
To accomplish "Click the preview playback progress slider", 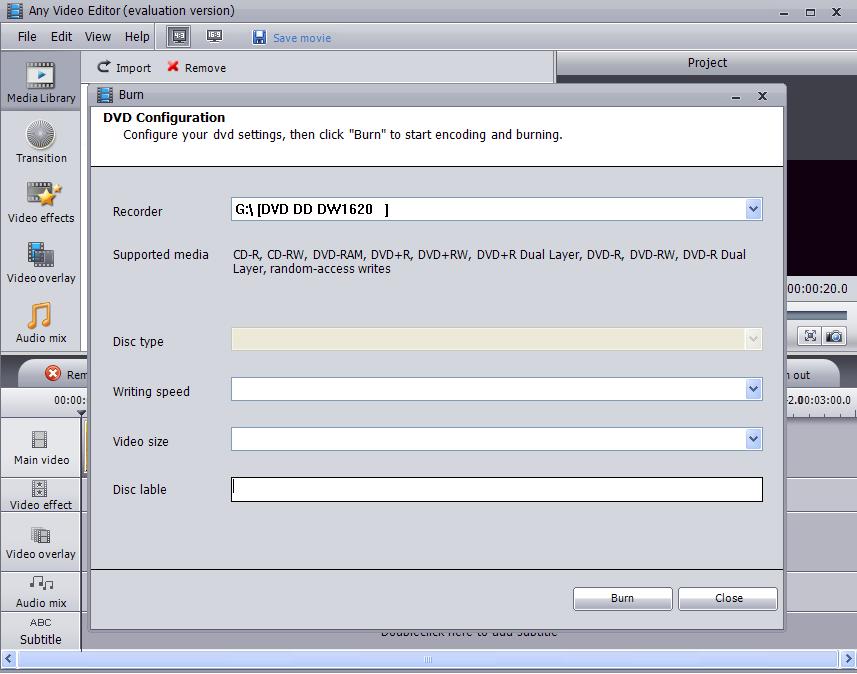I will [x=817, y=315].
